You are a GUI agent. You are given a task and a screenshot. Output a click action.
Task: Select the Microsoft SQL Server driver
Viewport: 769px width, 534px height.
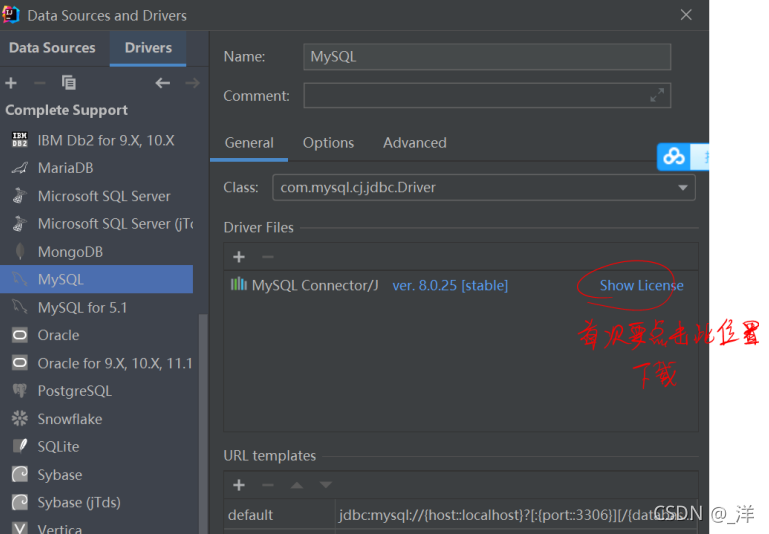(97, 196)
